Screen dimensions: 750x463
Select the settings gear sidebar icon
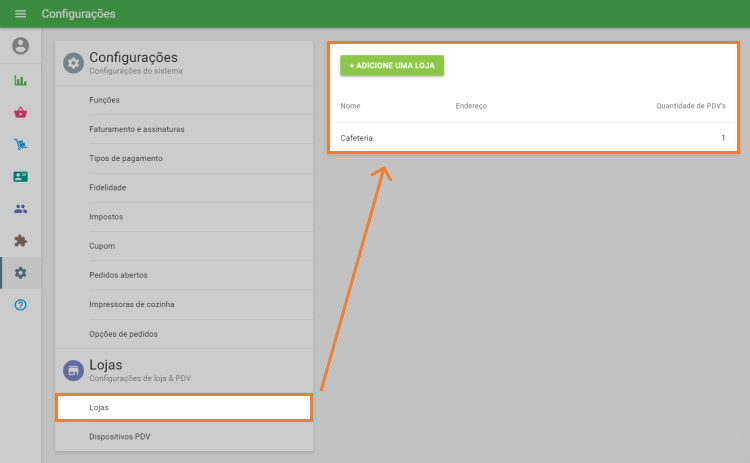20,272
